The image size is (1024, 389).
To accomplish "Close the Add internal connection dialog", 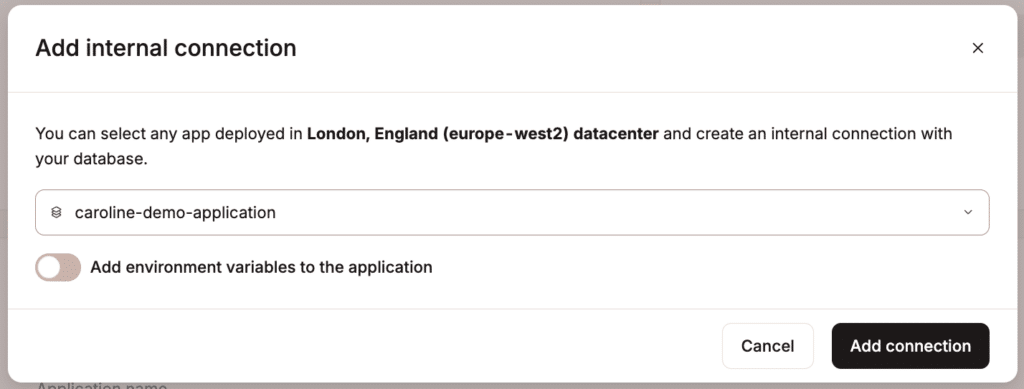I will (x=977, y=48).
